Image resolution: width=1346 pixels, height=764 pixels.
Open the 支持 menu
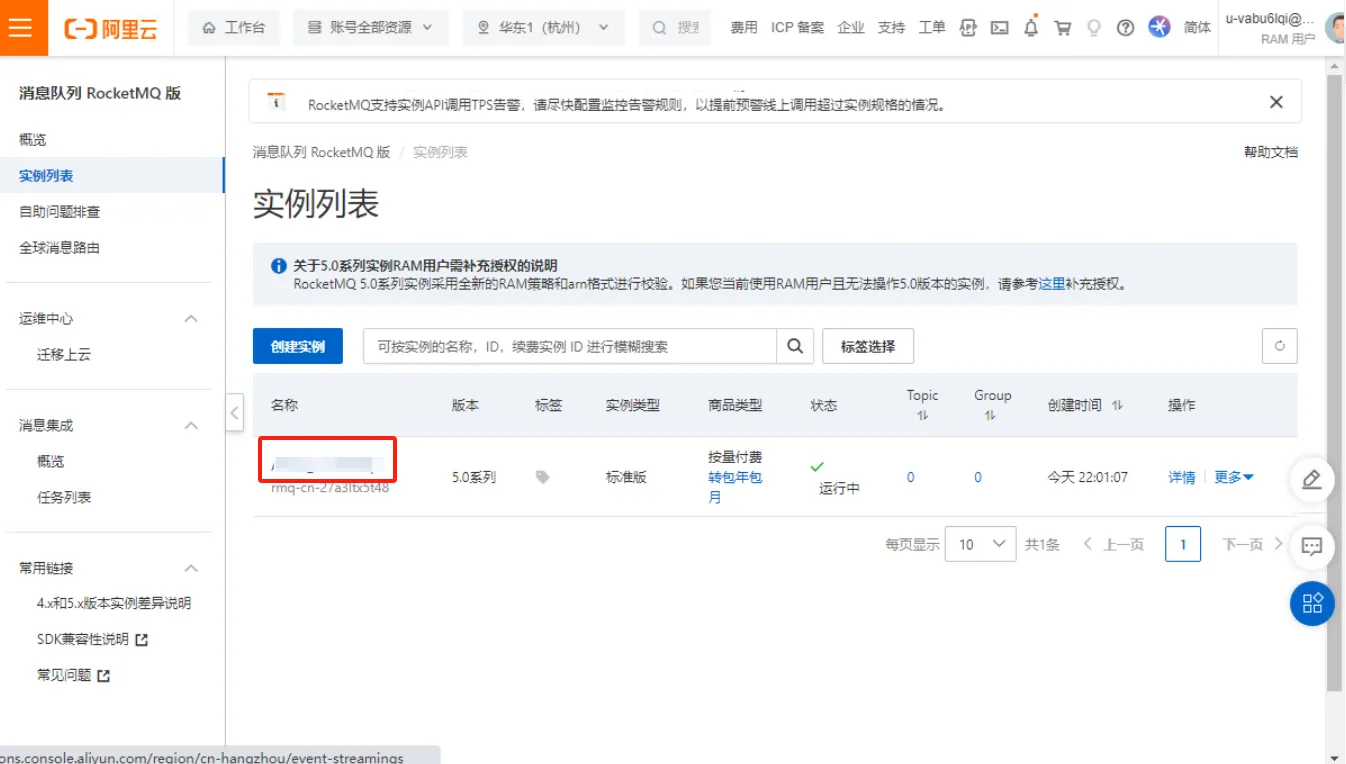tap(891, 28)
